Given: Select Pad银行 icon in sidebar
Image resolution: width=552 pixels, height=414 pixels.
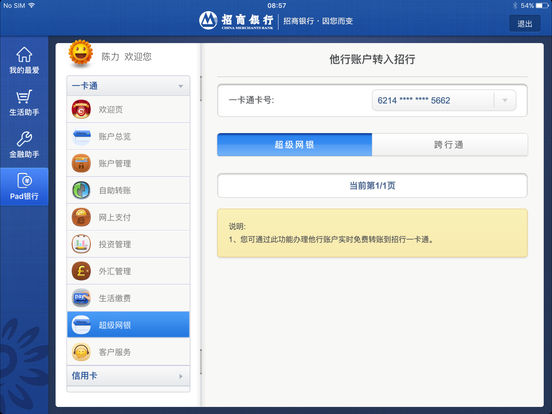Looking at the screenshot, I should pyautogui.click(x=24, y=181).
